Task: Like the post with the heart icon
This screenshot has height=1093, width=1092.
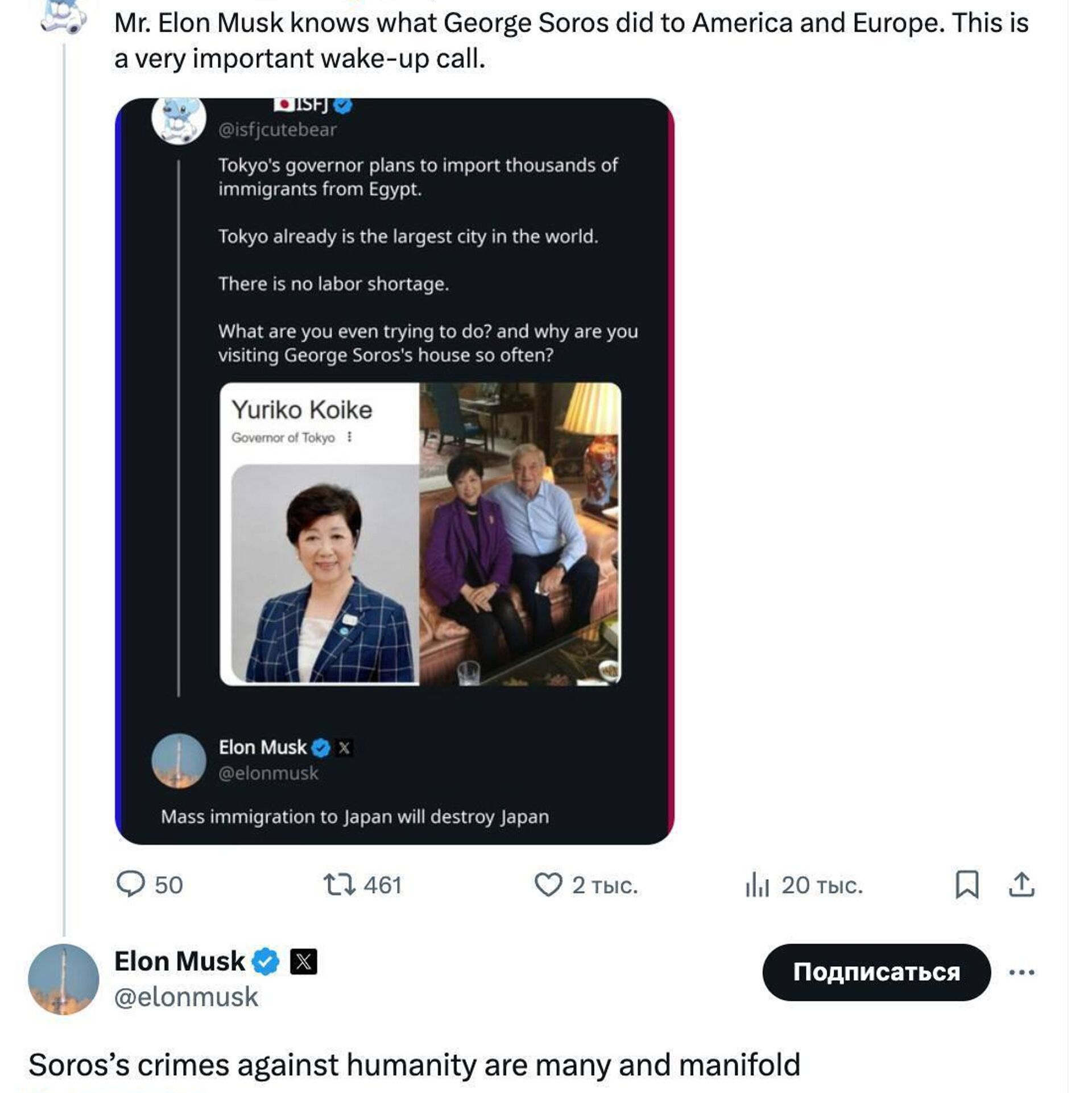Action: 548,885
